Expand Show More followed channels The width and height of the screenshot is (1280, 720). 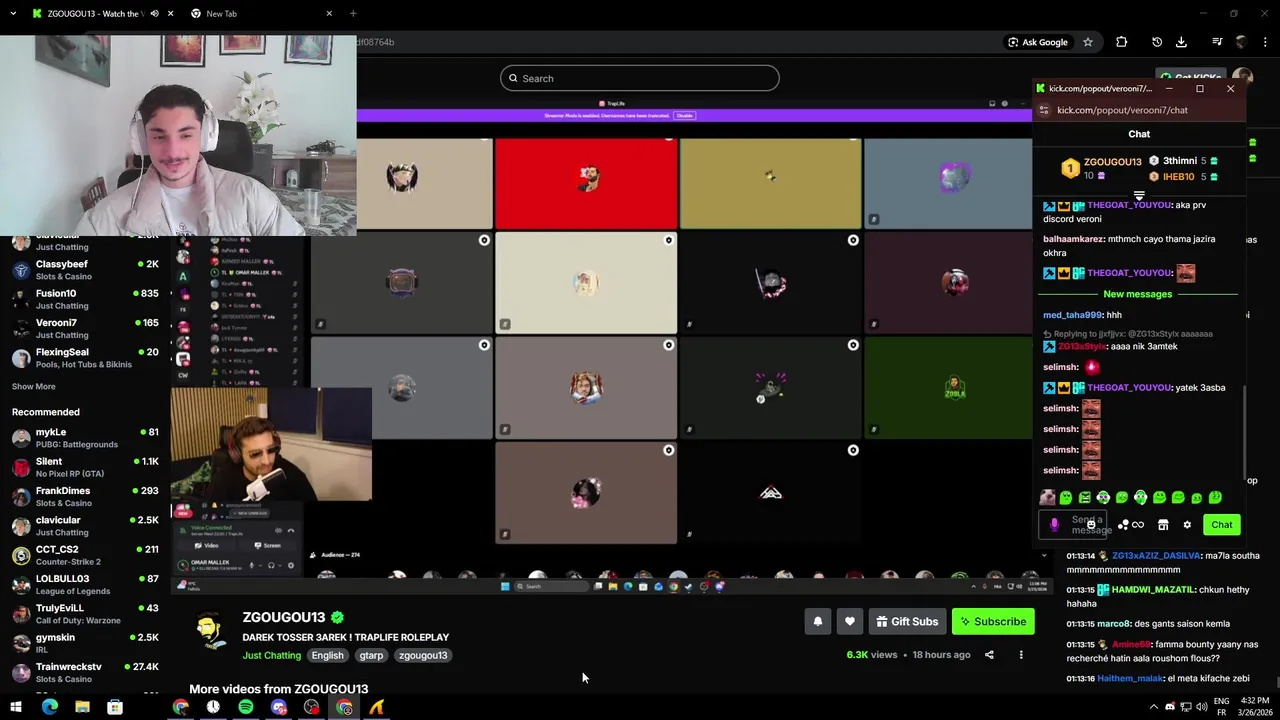[x=34, y=386]
